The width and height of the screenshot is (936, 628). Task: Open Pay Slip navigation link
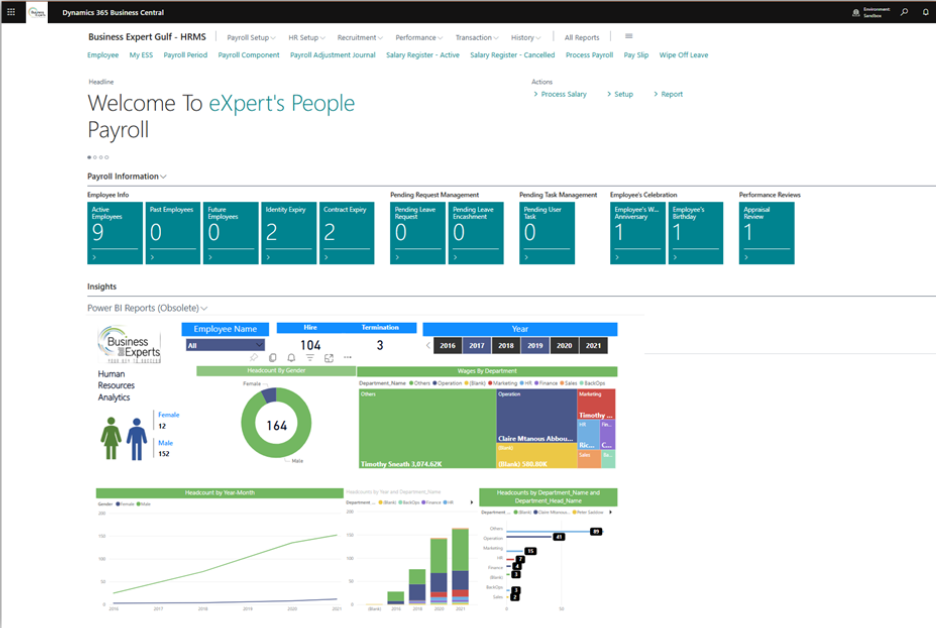click(636, 55)
